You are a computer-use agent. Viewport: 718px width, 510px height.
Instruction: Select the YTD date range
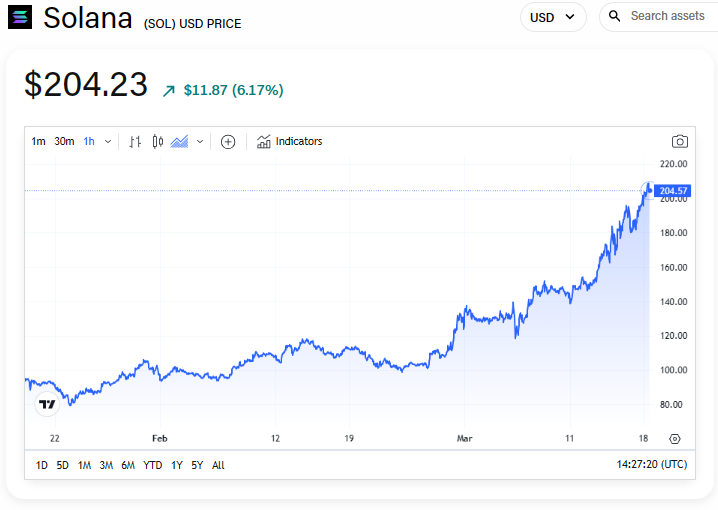click(x=152, y=465)
